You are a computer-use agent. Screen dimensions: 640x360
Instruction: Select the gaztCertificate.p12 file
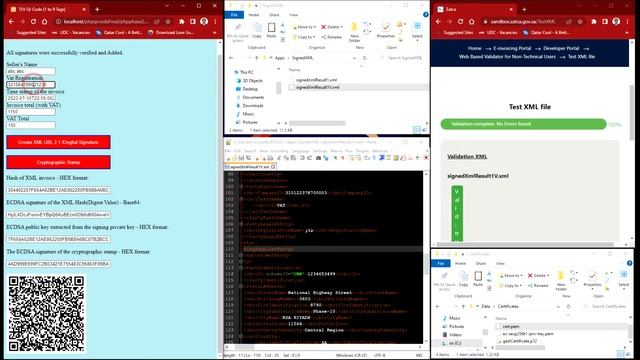coord(520,341)
